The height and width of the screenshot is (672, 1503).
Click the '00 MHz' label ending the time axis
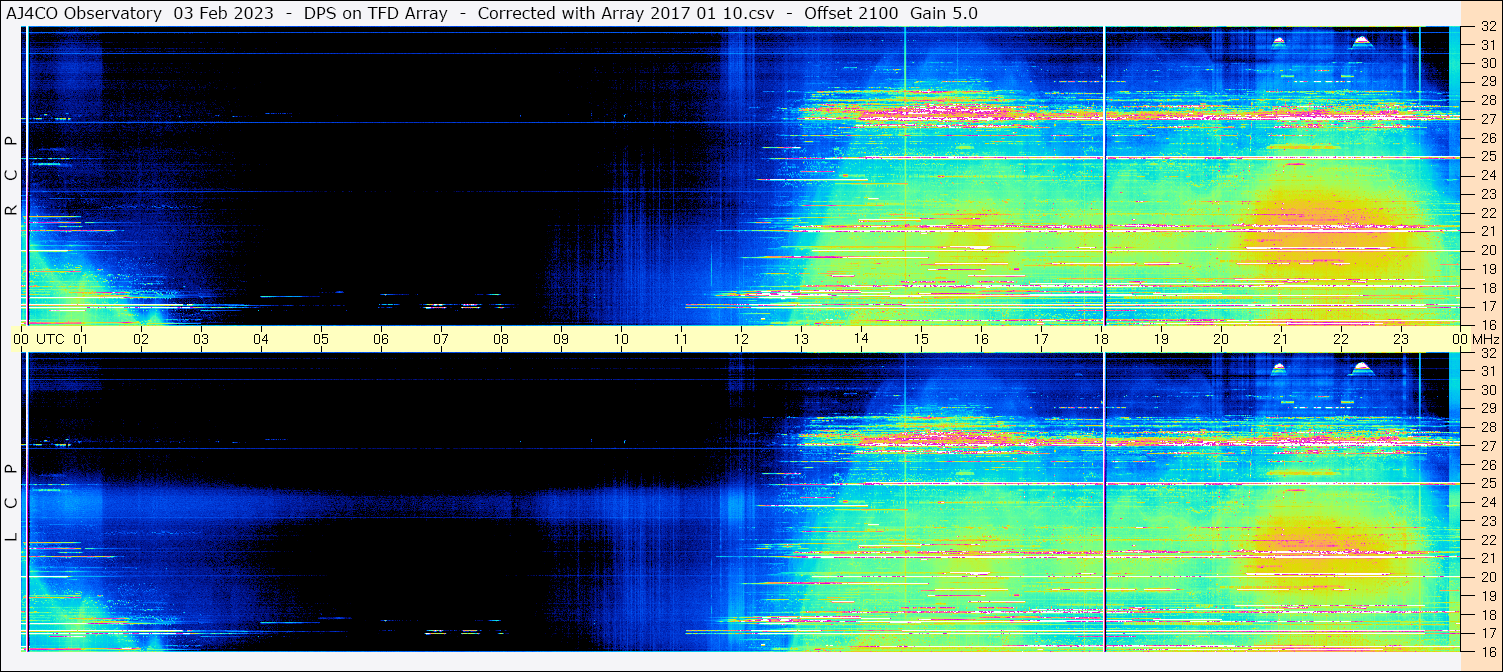pyautogui.click(x=1475, y=339)
